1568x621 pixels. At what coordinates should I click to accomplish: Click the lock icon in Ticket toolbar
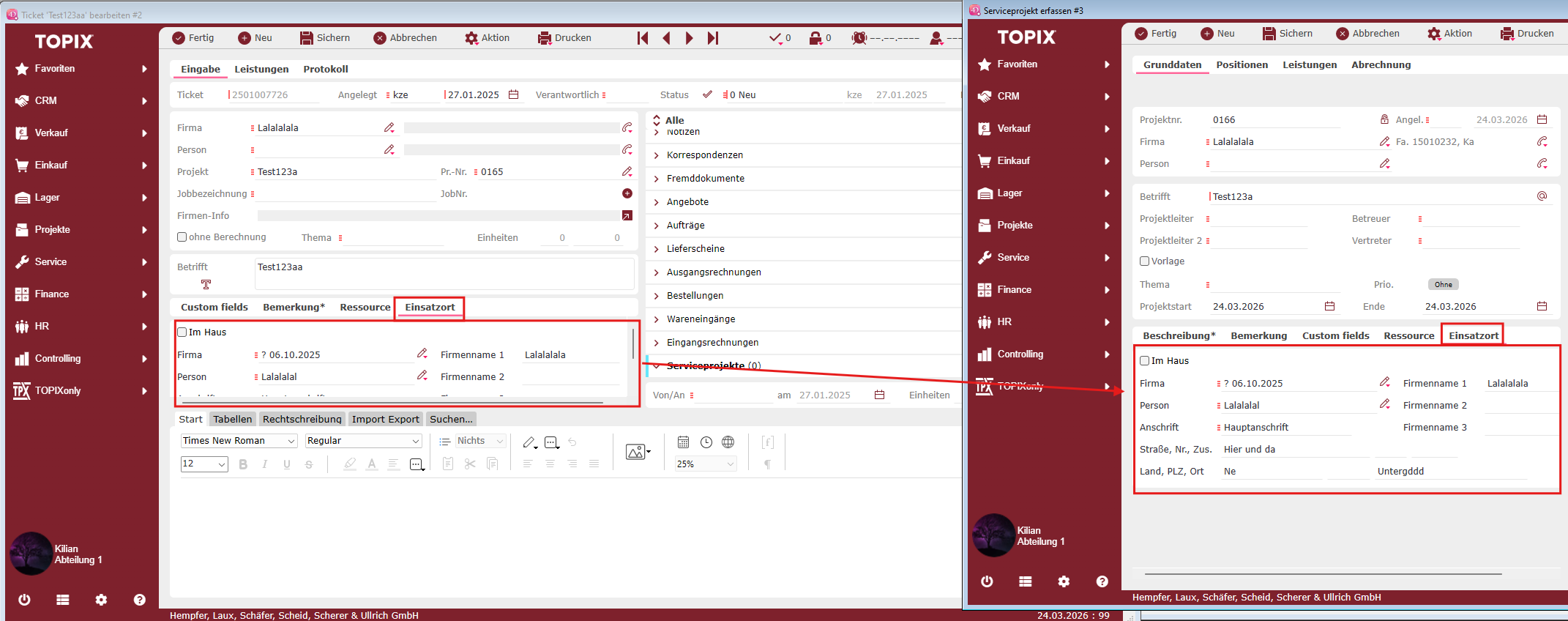[815, 38]
